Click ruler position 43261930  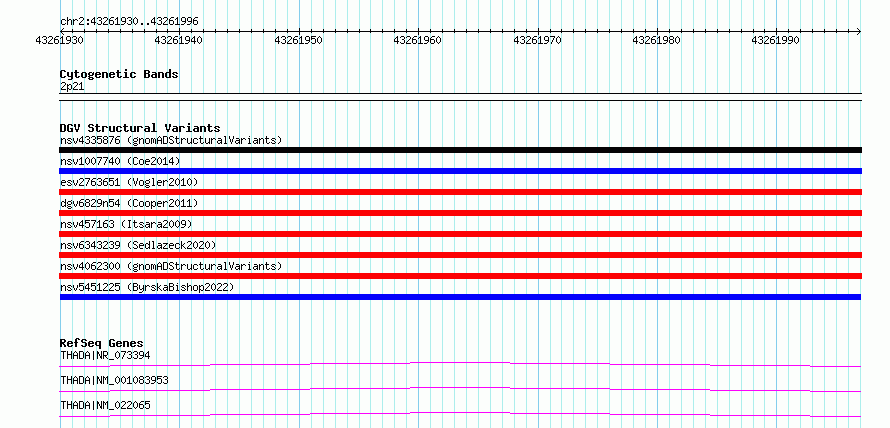[60, 40]
